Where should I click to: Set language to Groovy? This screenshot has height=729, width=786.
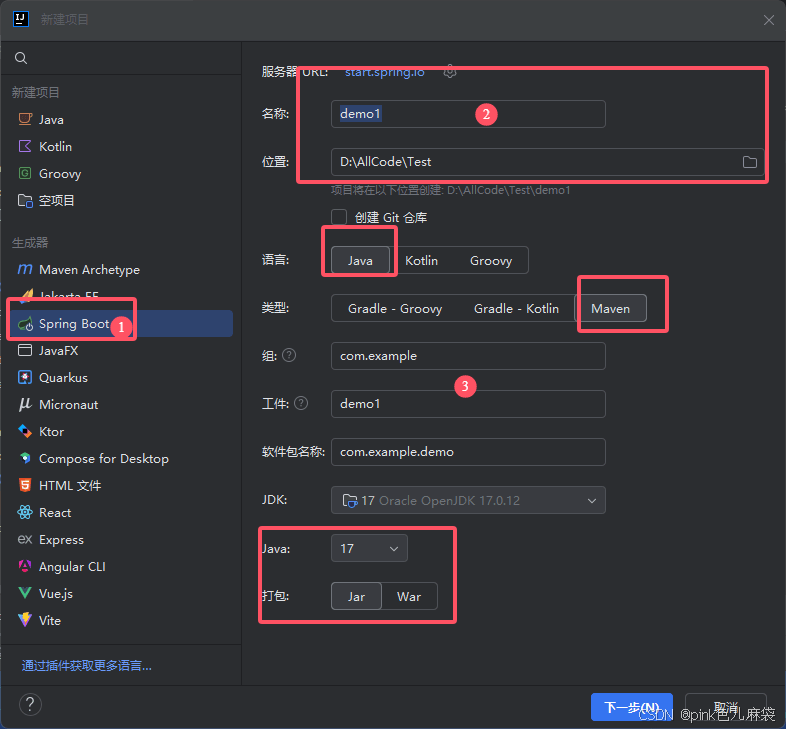click(491, 261)
